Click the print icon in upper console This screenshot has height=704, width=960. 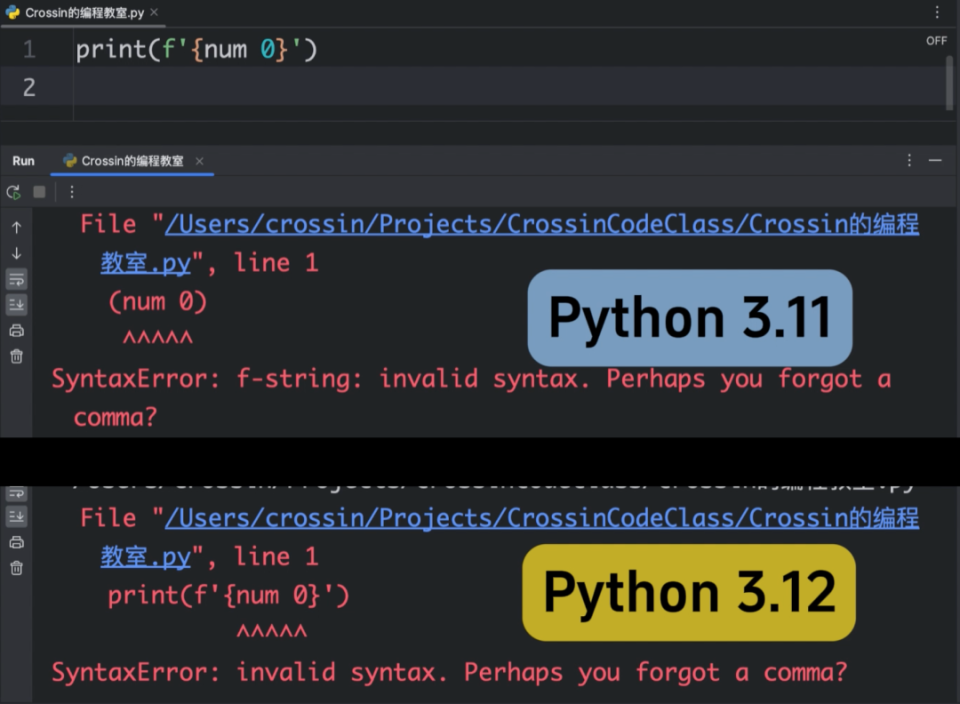click(x=17, y=331)
